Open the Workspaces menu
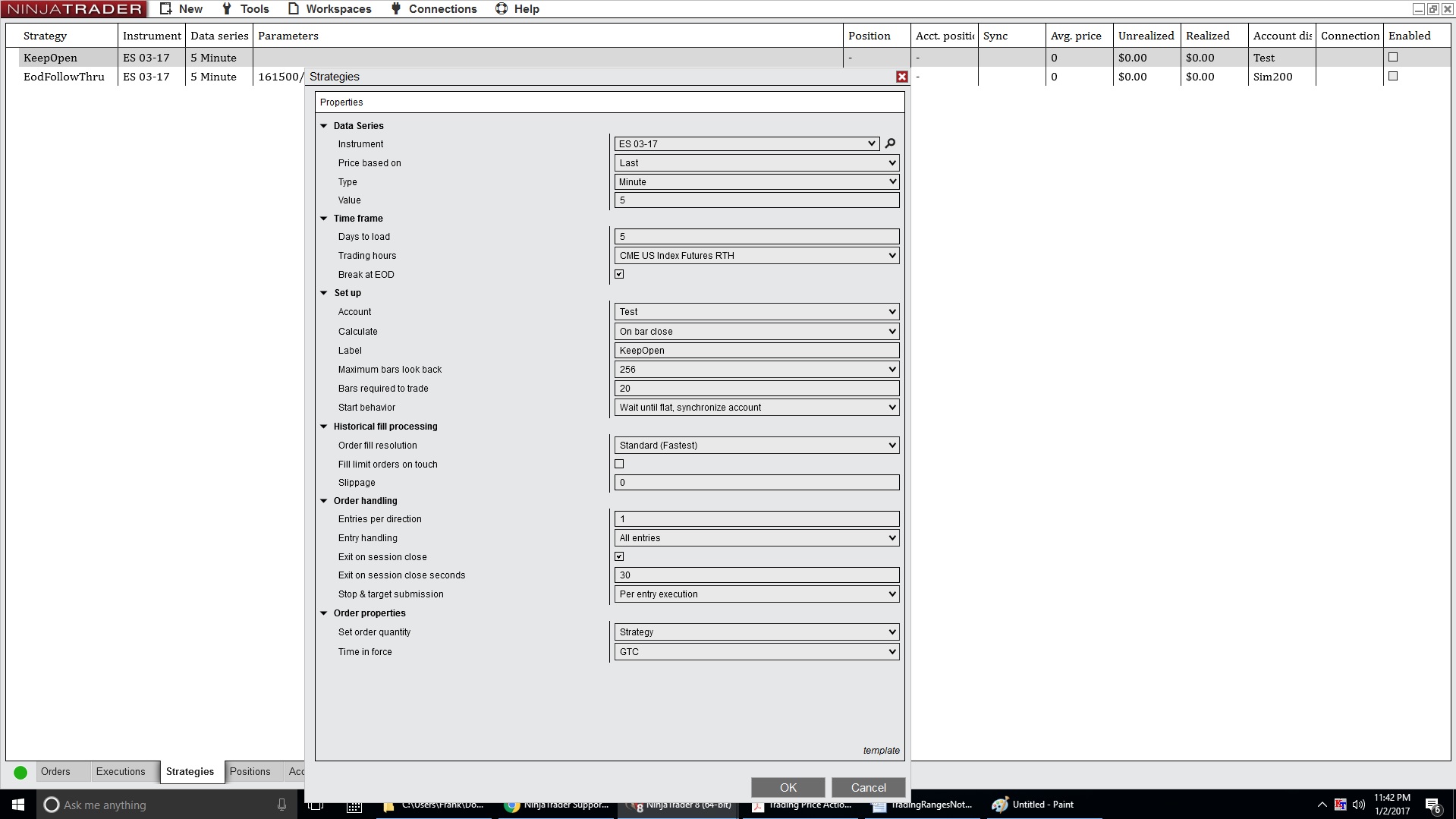The image size is (1456, 819). coord(330,9)
